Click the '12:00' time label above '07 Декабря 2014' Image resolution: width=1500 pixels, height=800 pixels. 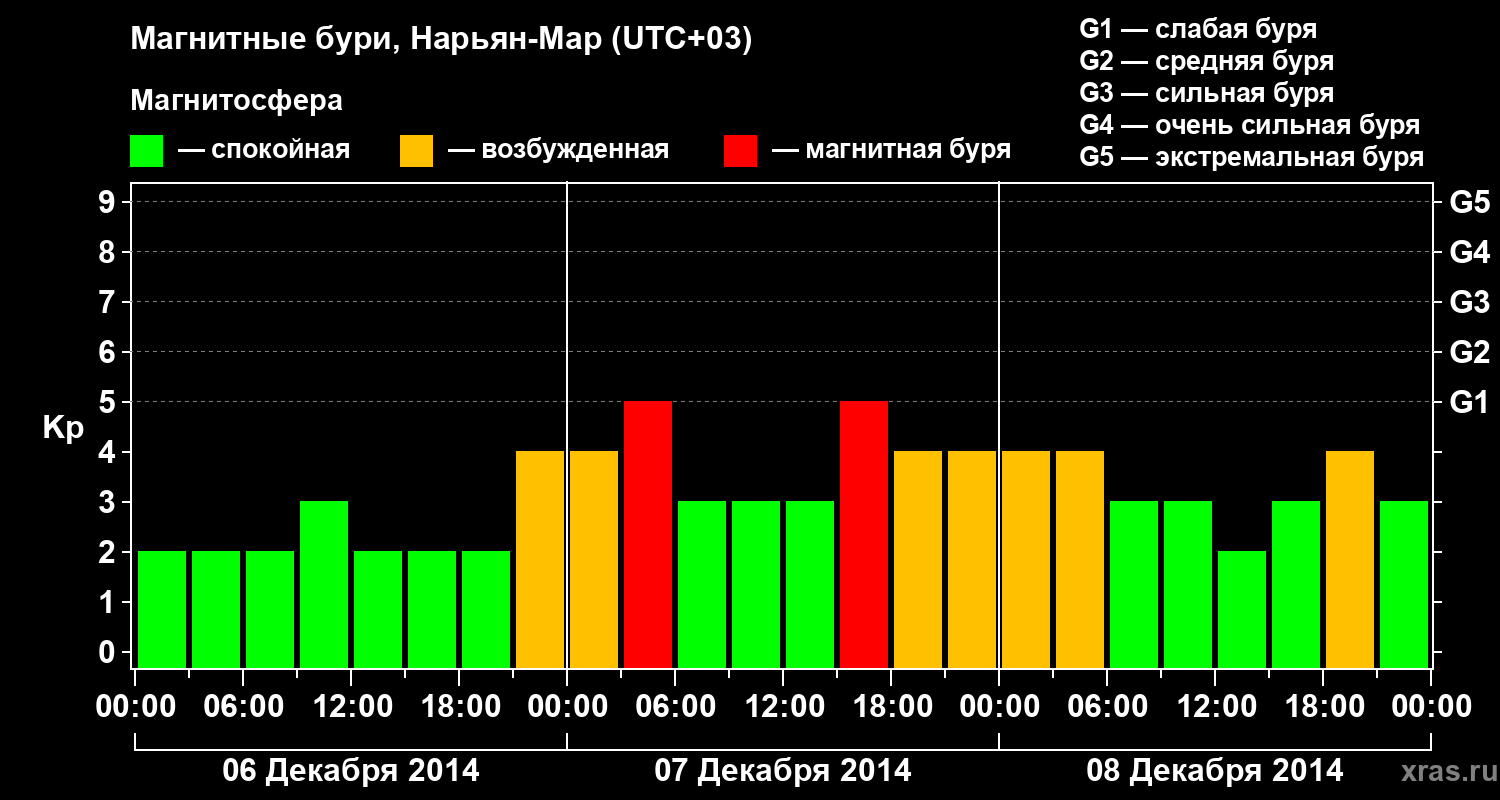[783, 707]
